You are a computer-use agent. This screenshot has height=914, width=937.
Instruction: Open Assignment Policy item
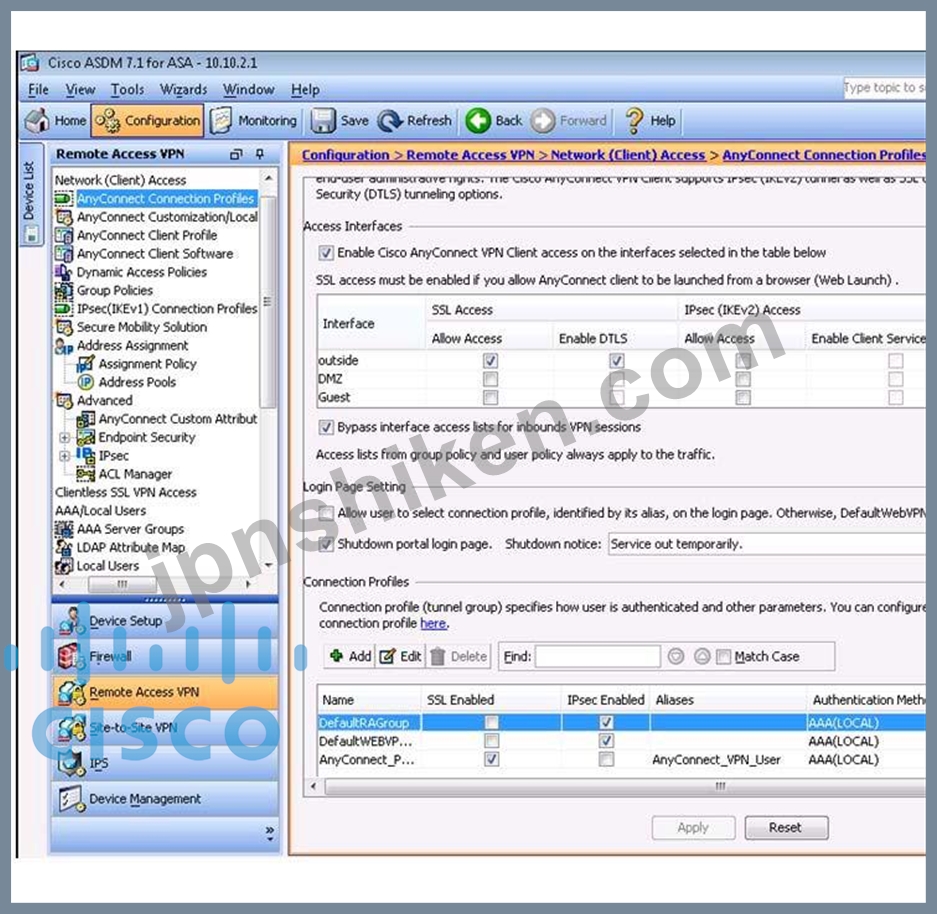coord(147,364)
